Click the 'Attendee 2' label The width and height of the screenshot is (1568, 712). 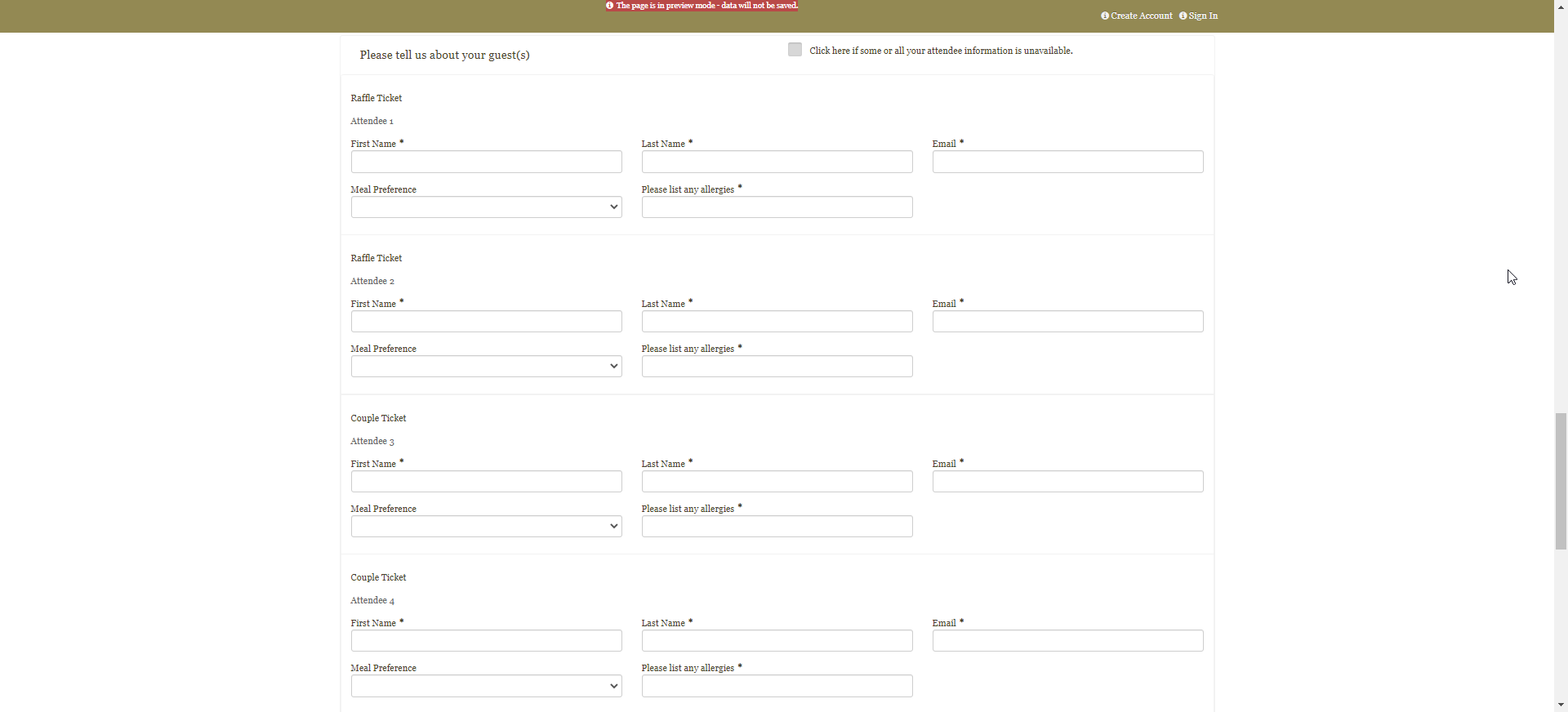click(372, 281)
